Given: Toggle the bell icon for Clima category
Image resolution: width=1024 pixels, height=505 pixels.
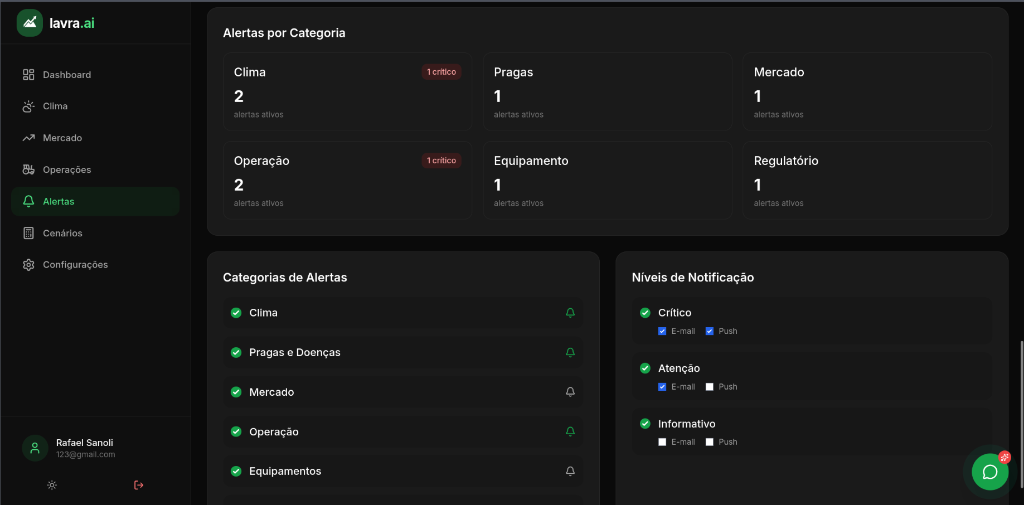Looking at the screenshot, I should click(x=570, y=313).
